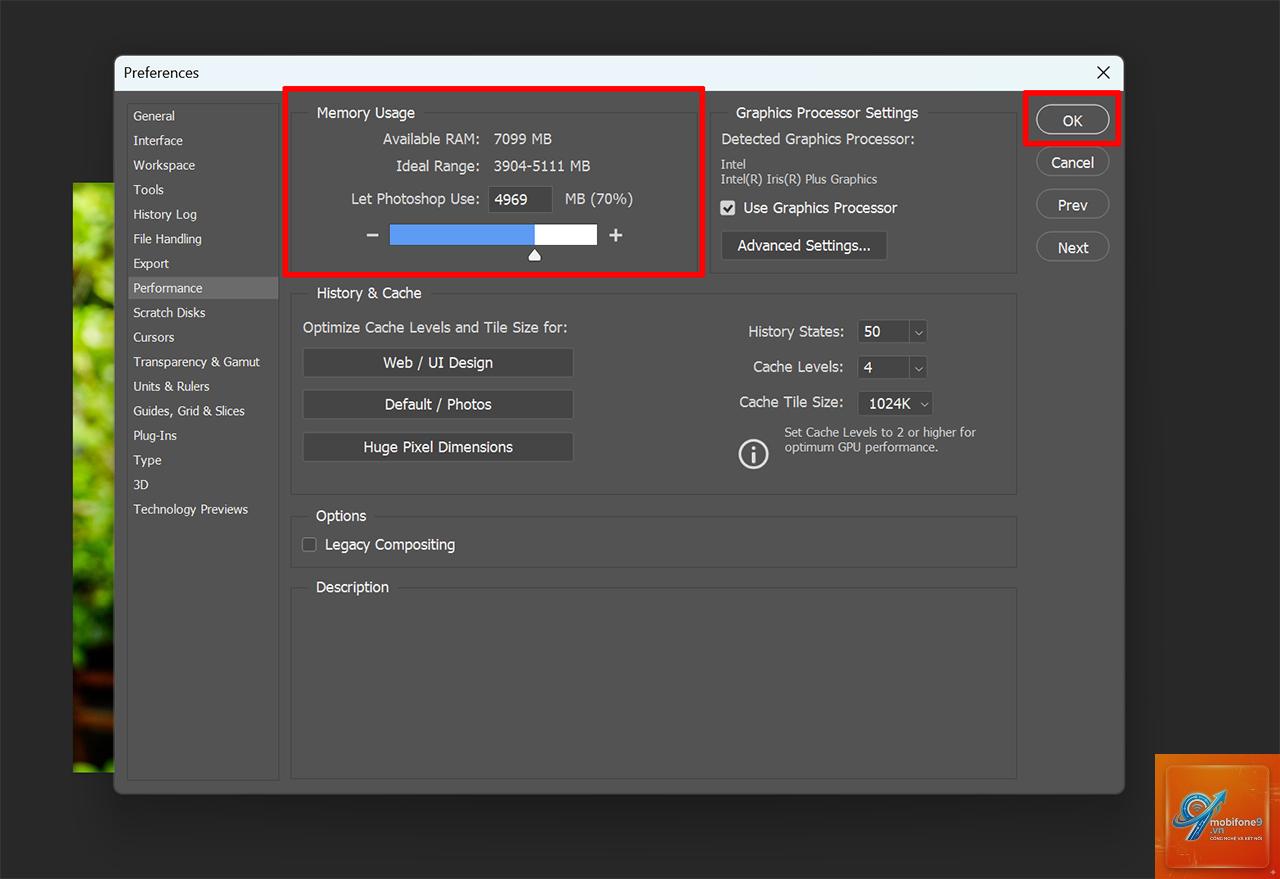Choose the Web / UI Design cache preset
The image size is (1280, 879).
(x=438, y=363)
